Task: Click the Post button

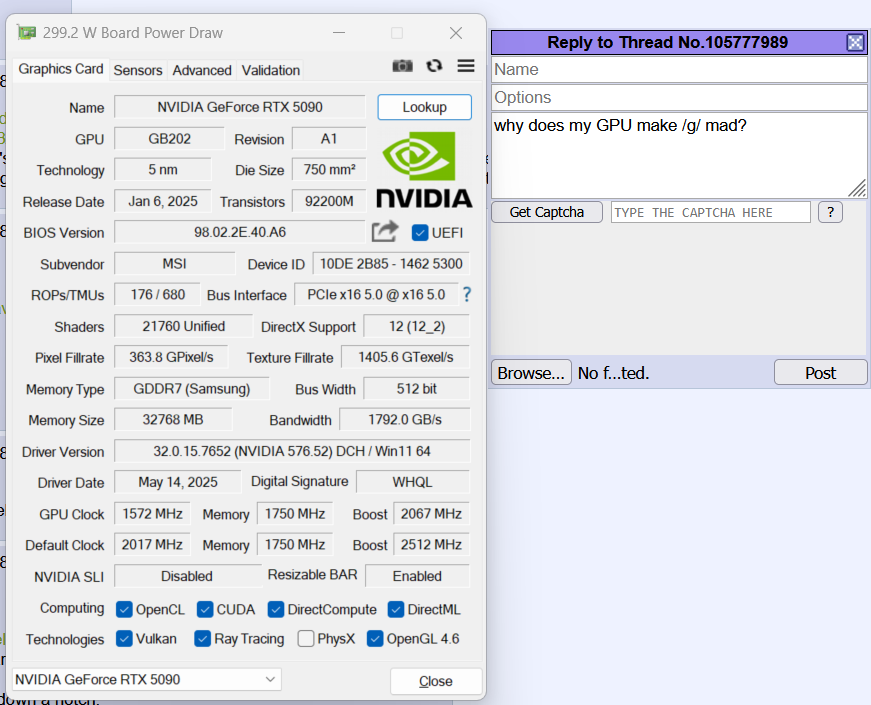Action: click(x=820, y=373)
